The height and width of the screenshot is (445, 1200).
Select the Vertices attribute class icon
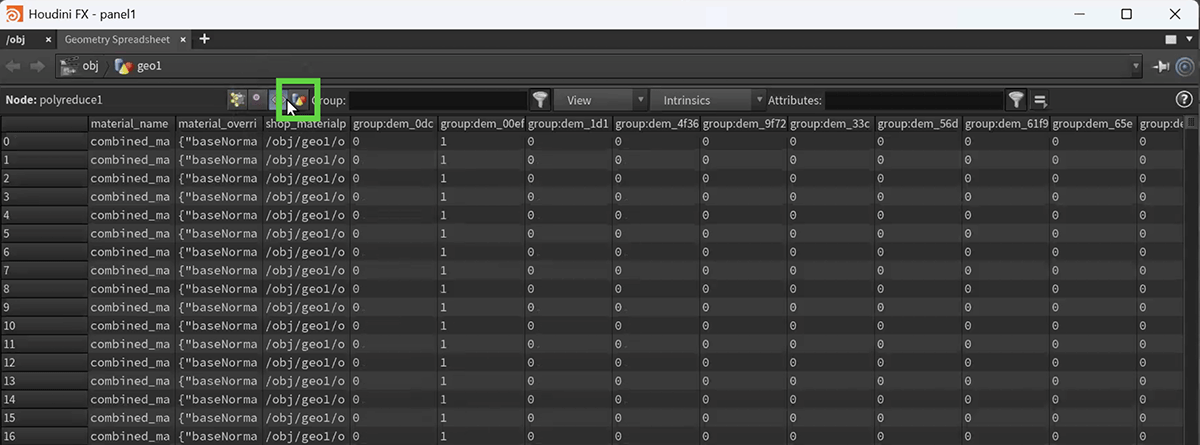[257, 100]
